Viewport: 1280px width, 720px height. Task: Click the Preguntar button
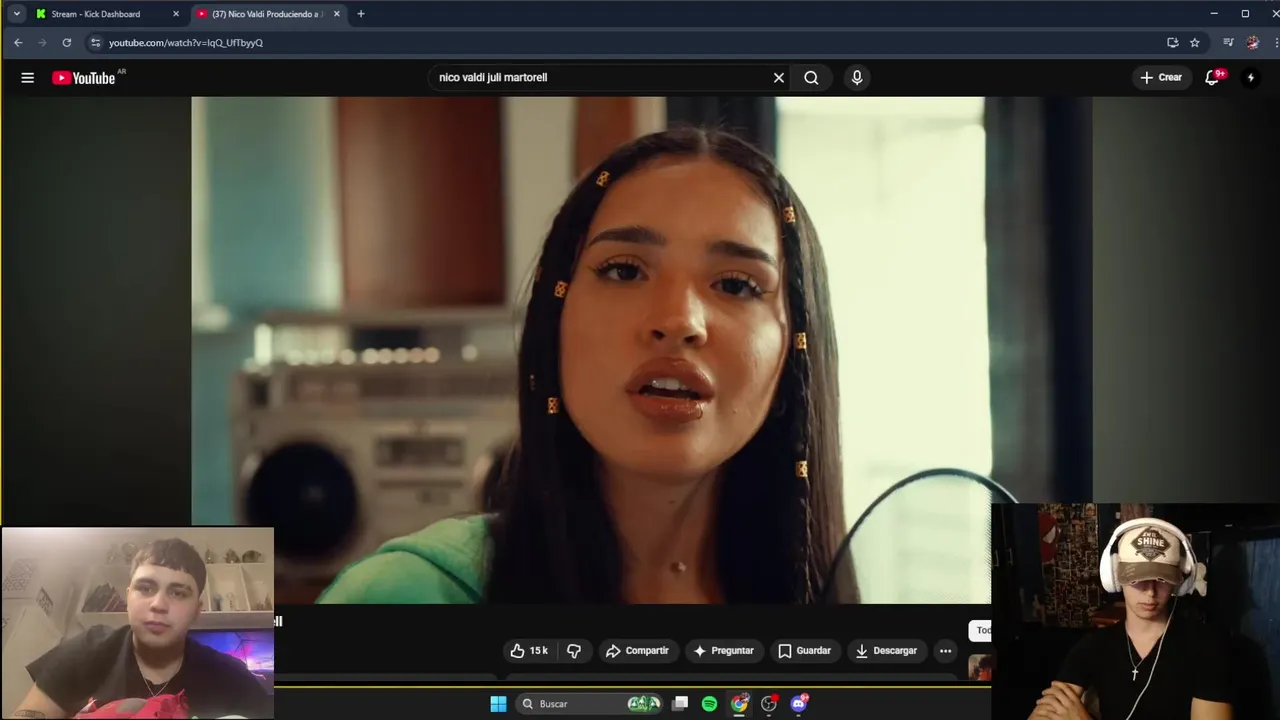point(723,650)
